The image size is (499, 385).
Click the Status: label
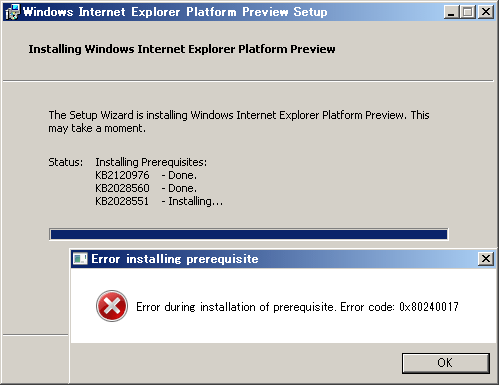pos(66,162)
